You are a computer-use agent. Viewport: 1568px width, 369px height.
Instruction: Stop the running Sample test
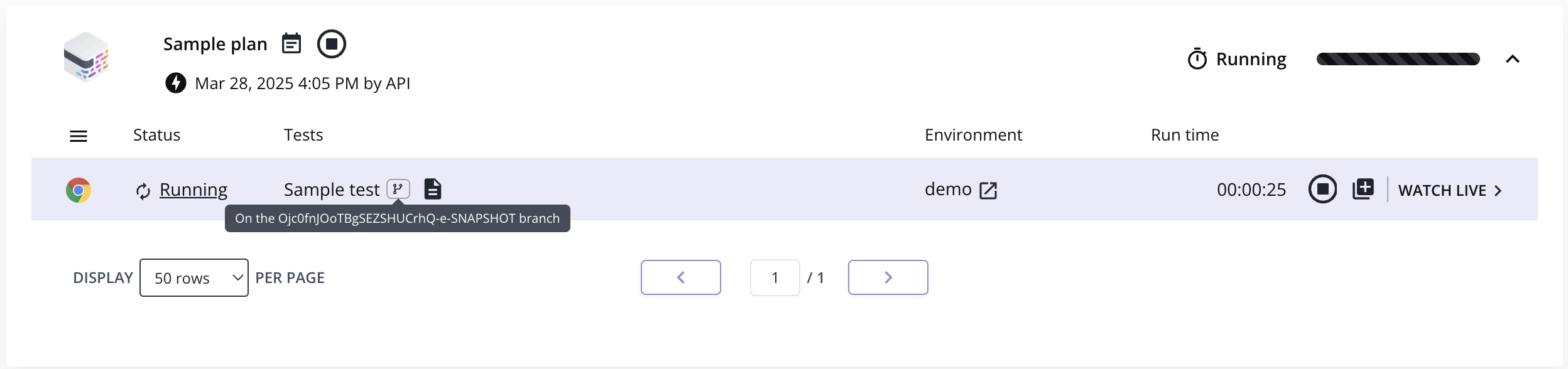click(x=1322, y=189)
